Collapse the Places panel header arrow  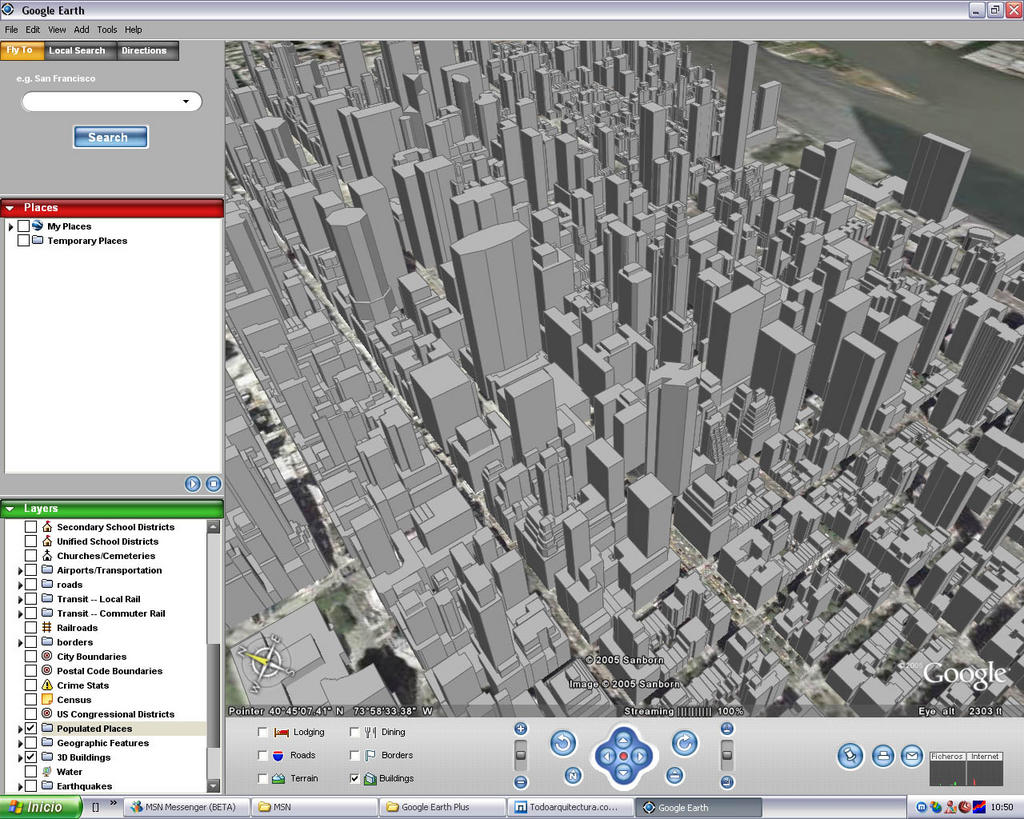[10, 208]
